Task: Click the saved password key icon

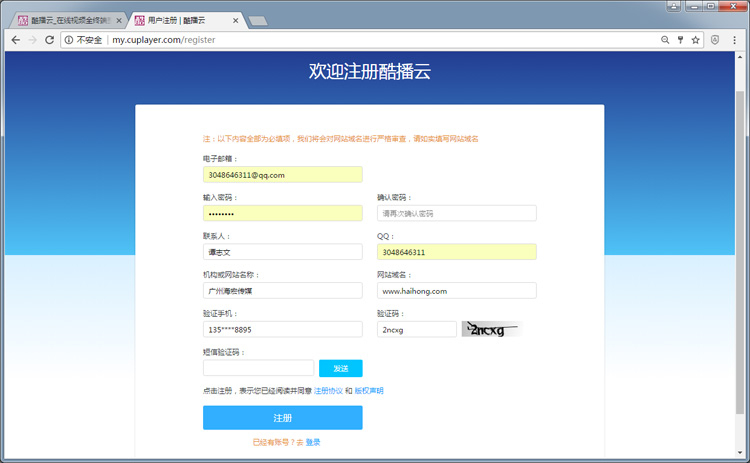Action: coord(680,40)
